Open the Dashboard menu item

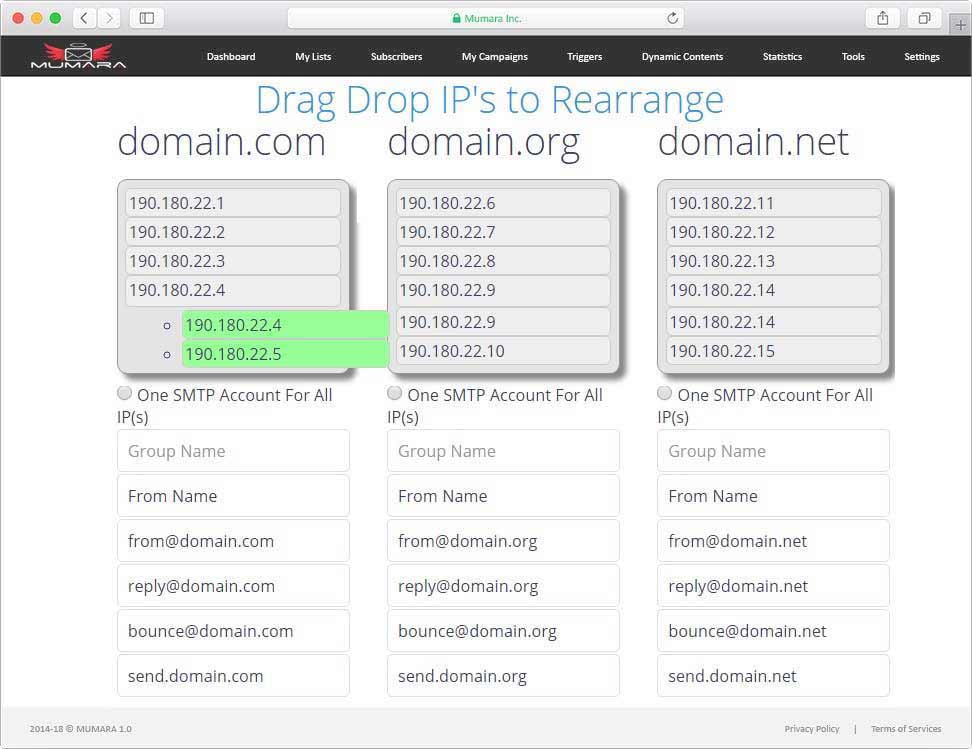click(231, 57)
